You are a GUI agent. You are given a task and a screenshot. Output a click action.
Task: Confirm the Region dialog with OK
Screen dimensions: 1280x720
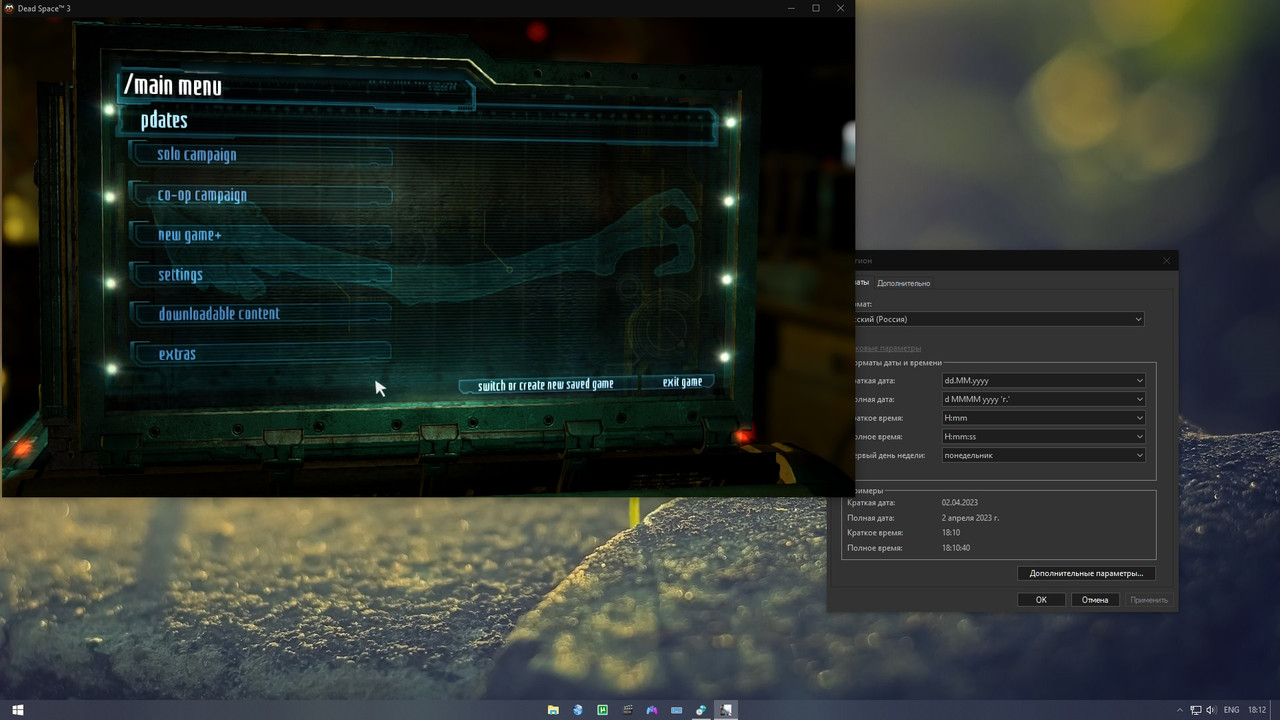pos(1041,600)
